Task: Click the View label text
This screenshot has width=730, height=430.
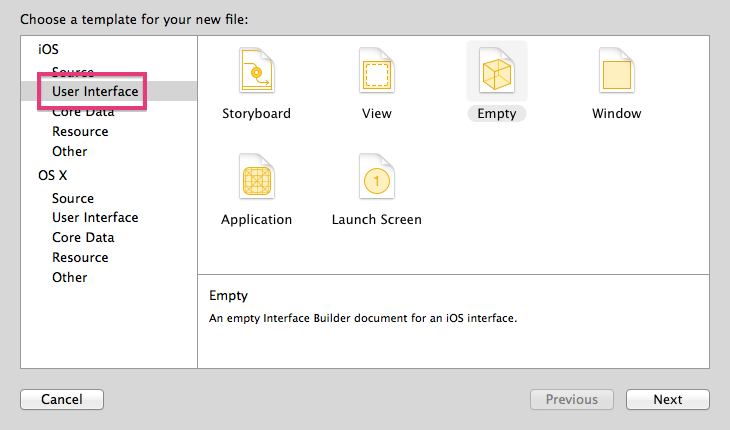Action: coord(377,114)
